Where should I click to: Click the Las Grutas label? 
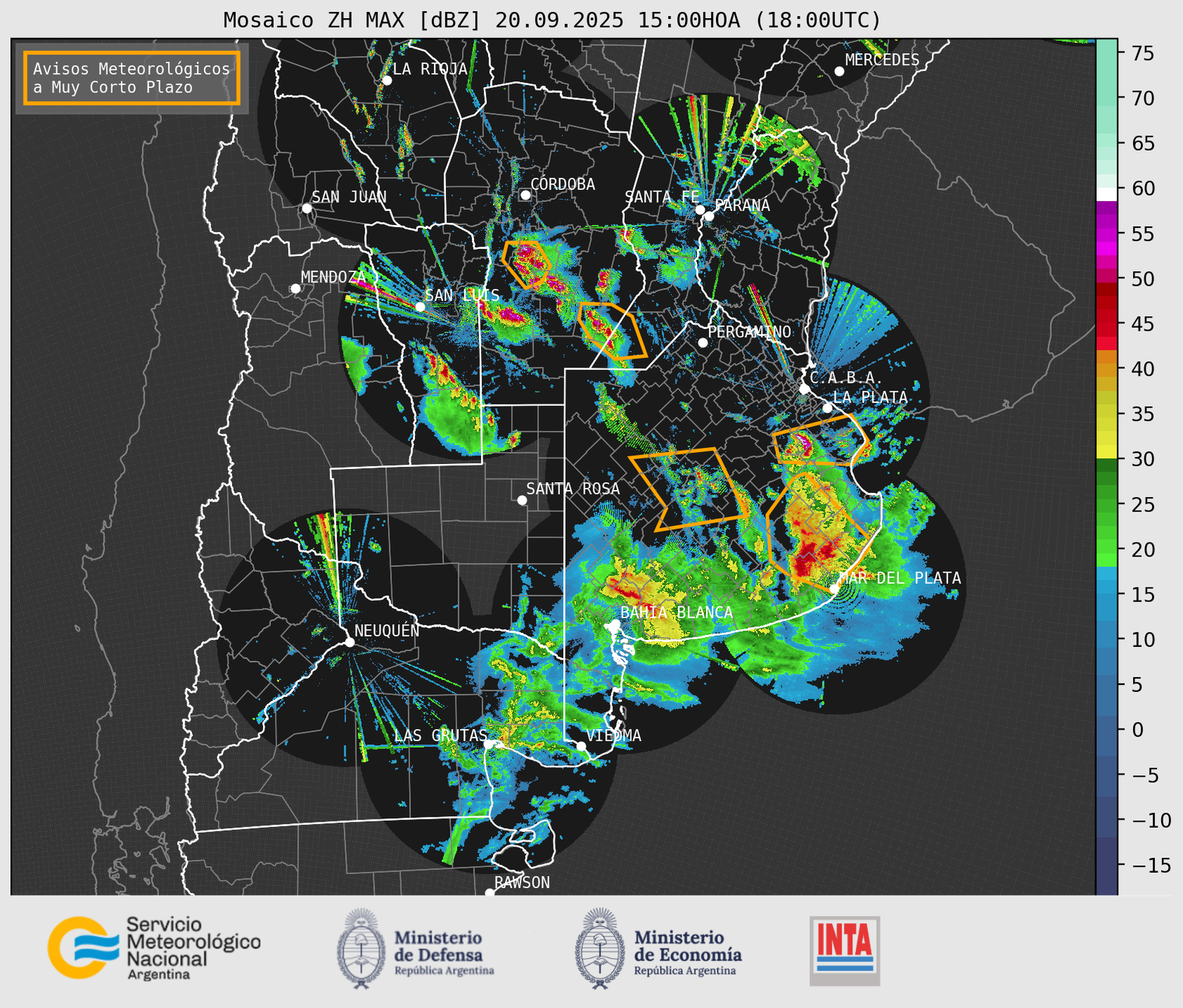pos(440,735)
